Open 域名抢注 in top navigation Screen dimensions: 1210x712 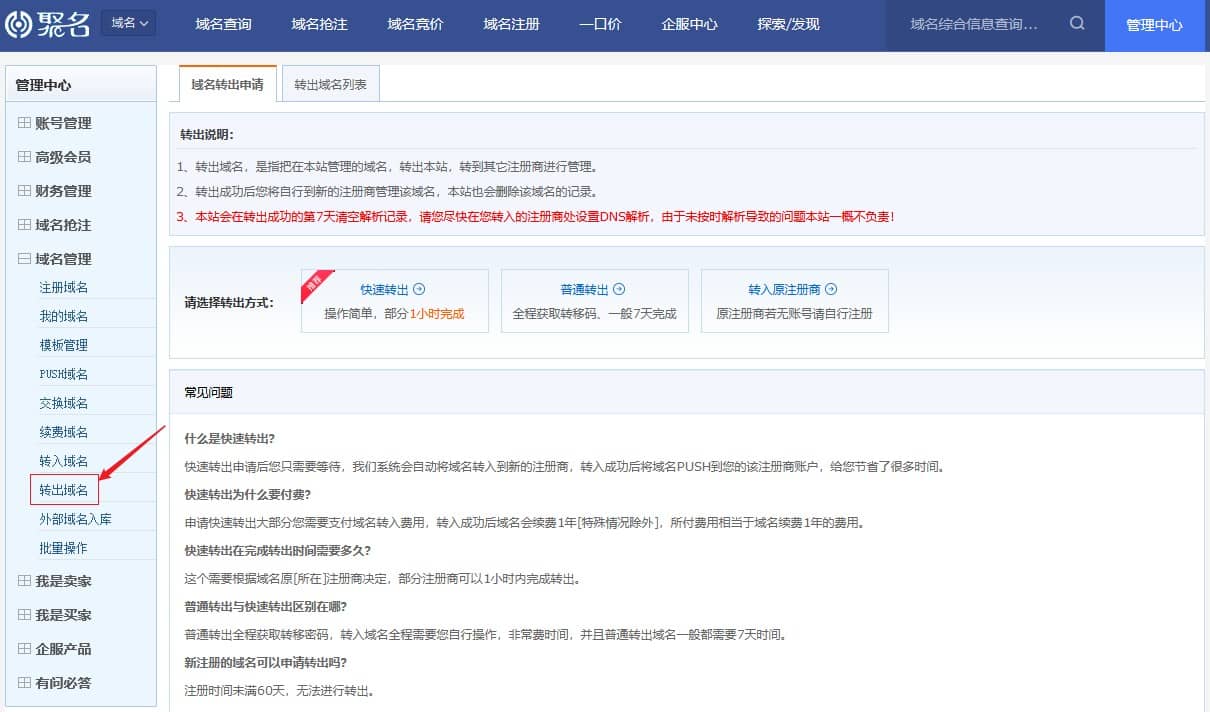coord(319,24)
